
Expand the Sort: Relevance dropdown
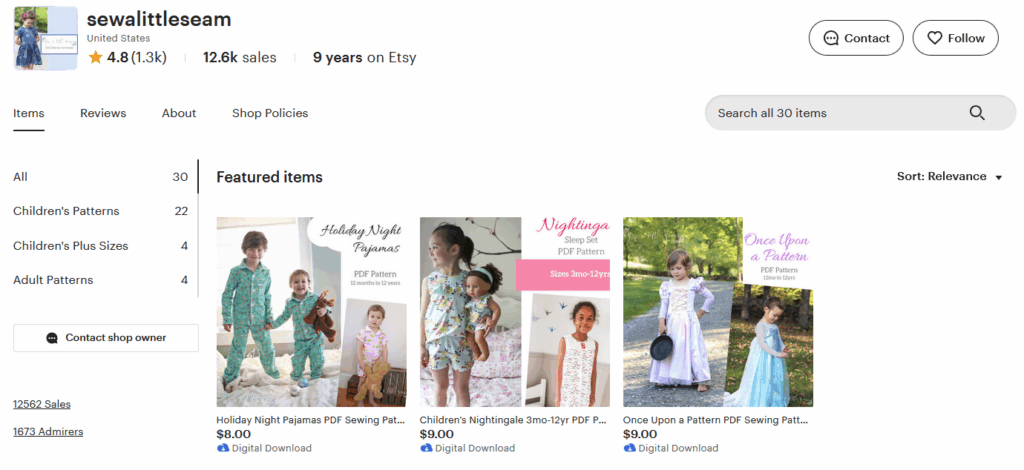point(949,177)
